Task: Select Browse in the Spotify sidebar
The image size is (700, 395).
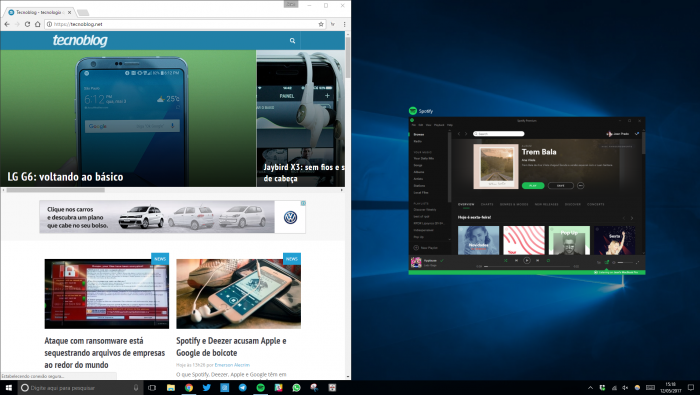Action: click(419, 134)
